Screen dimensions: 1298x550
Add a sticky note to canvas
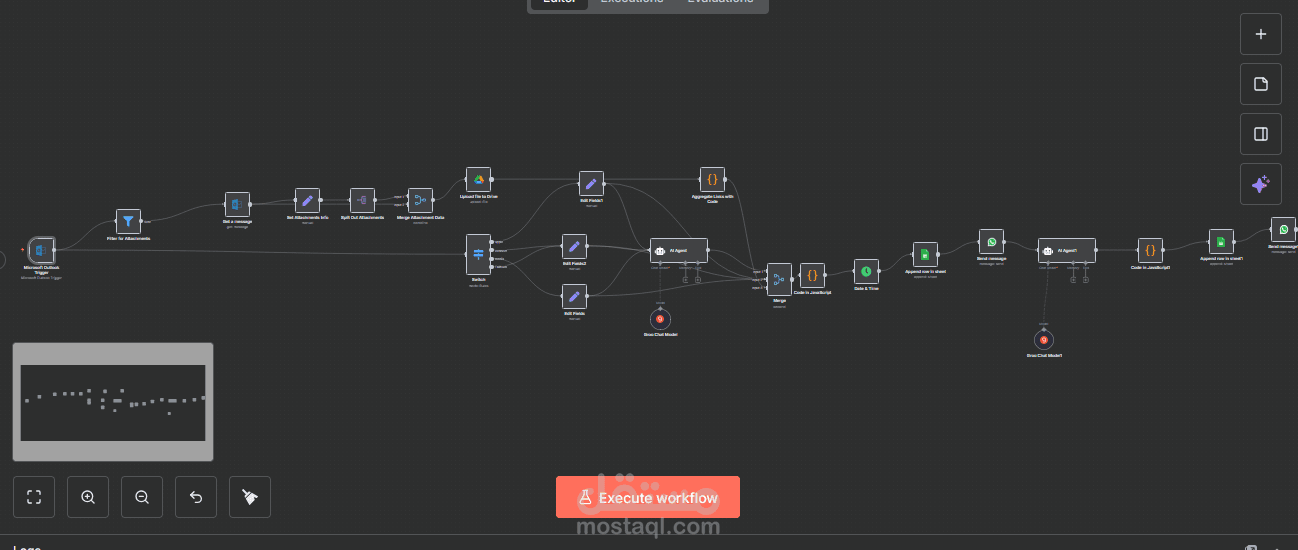tap(1261, 84)
